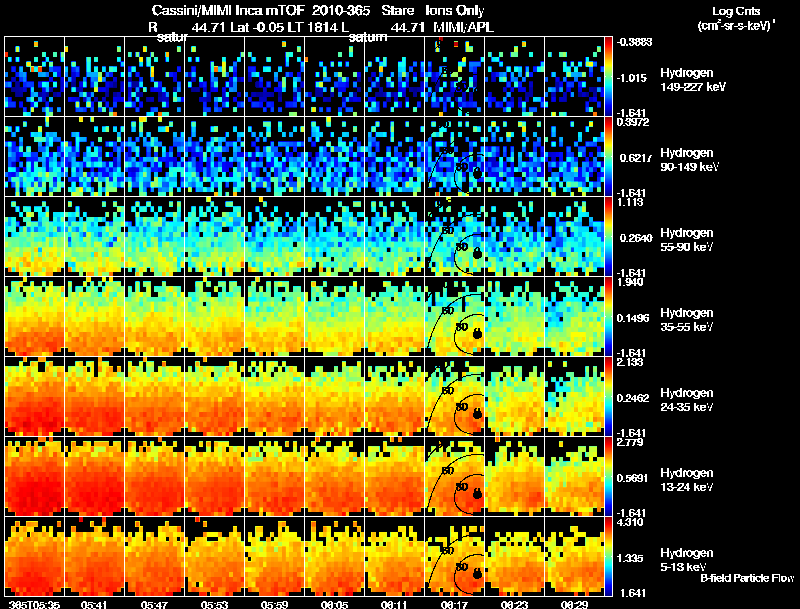
Task: Click the 'Hydrogen 35-55 keV' row label
Action: point(687,320)
